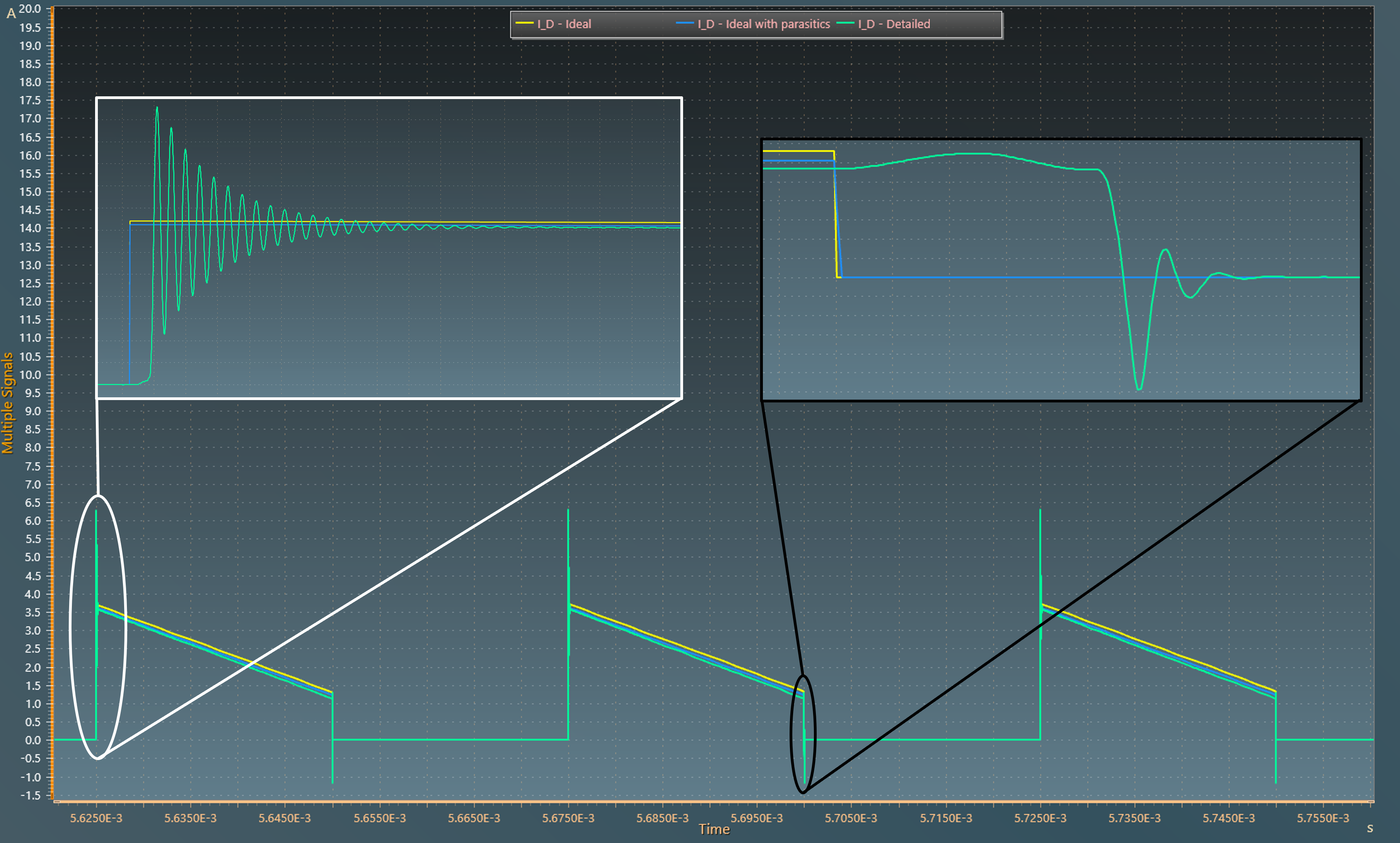The image size is (1400, 843).
Task: Expand the legend bar at the top
Action: (x=757, y=23)
